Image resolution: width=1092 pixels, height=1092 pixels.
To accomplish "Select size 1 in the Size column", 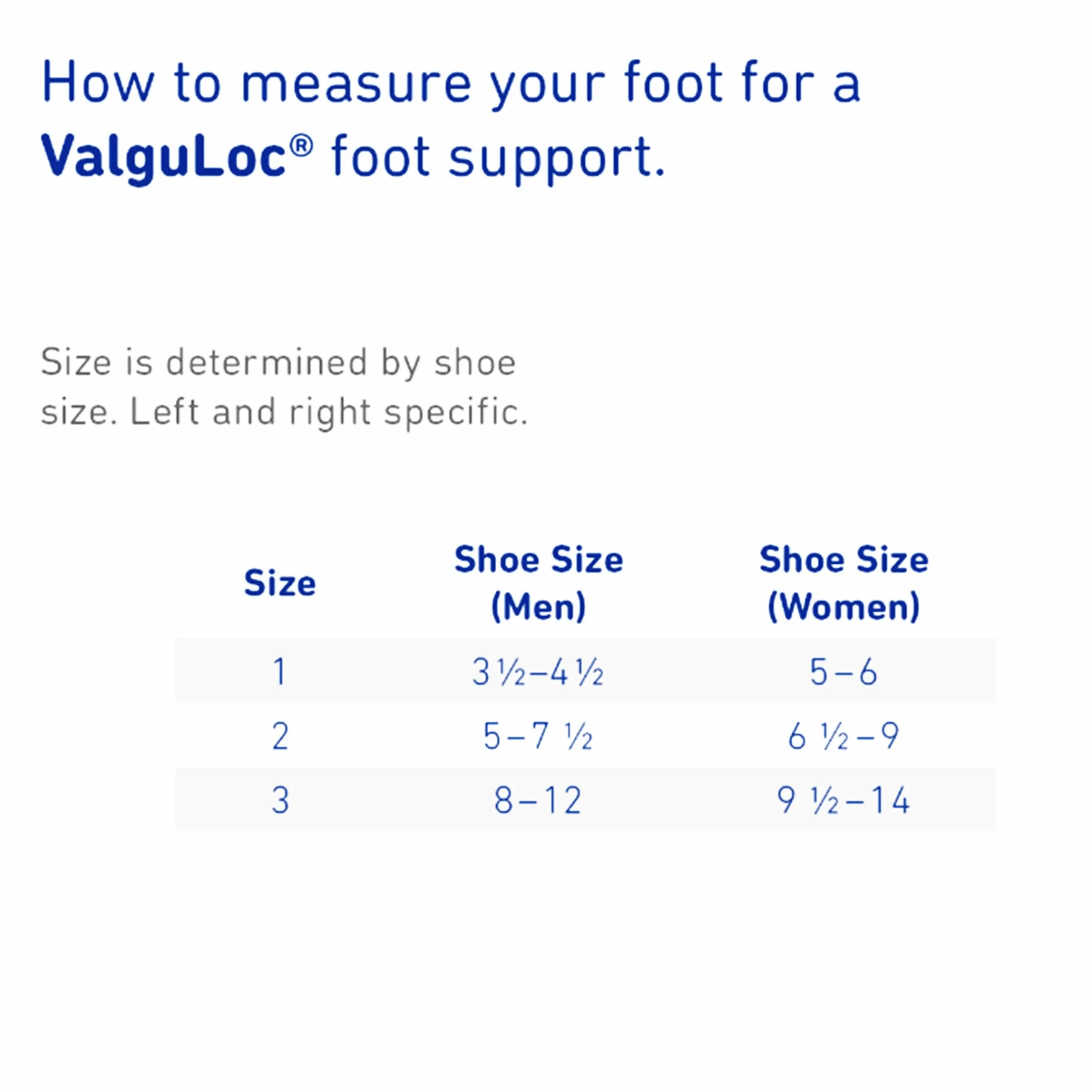I will point(280,671).
